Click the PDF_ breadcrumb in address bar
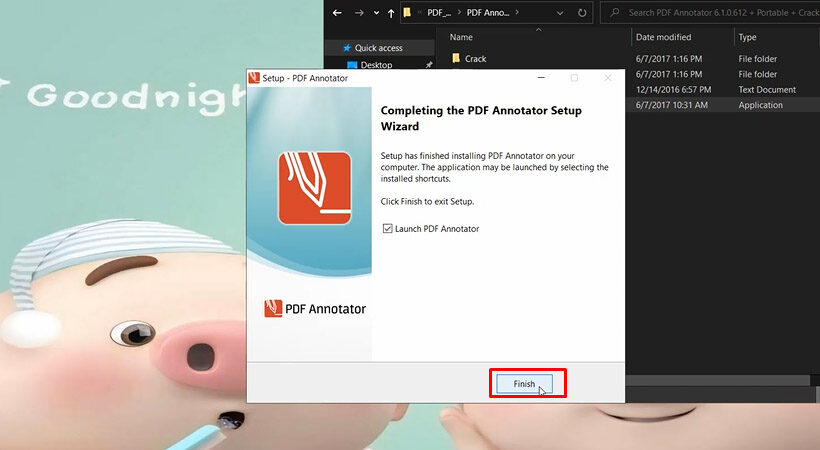 pyautogui.click(x=438, y=13)
